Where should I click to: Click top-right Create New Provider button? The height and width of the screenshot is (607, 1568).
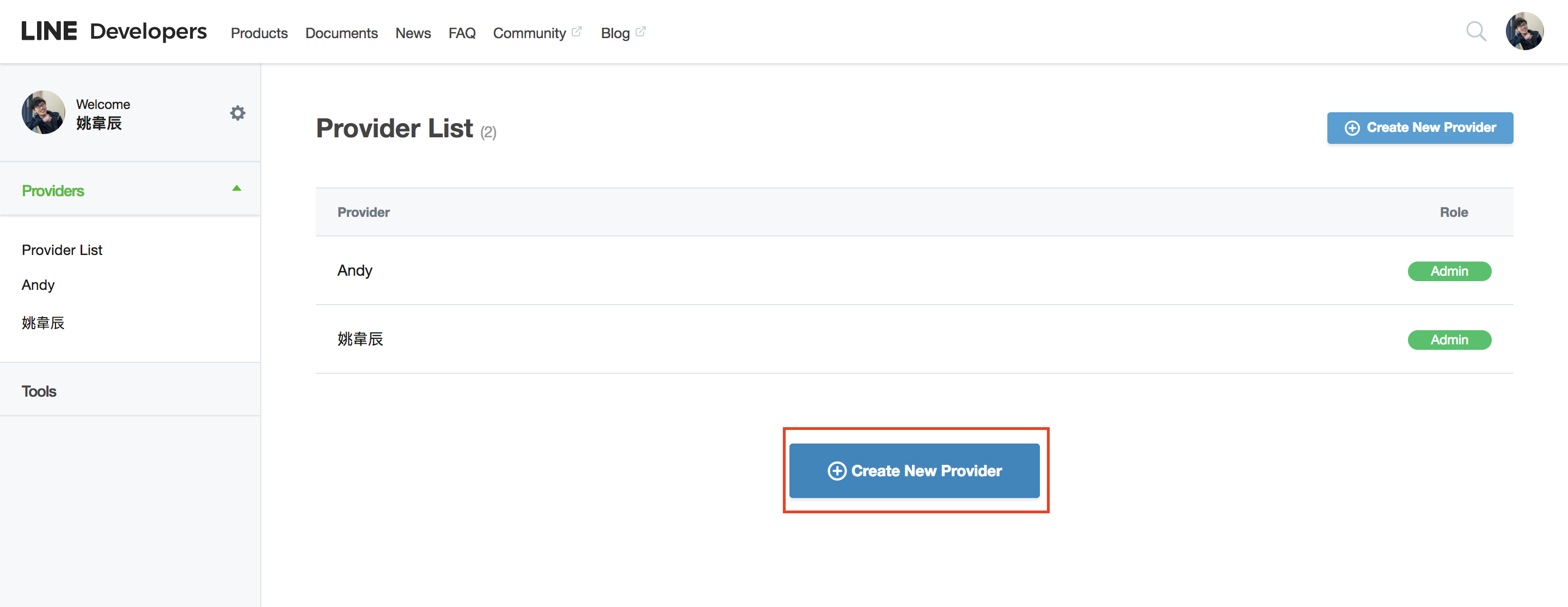(x=1420, y=128)
